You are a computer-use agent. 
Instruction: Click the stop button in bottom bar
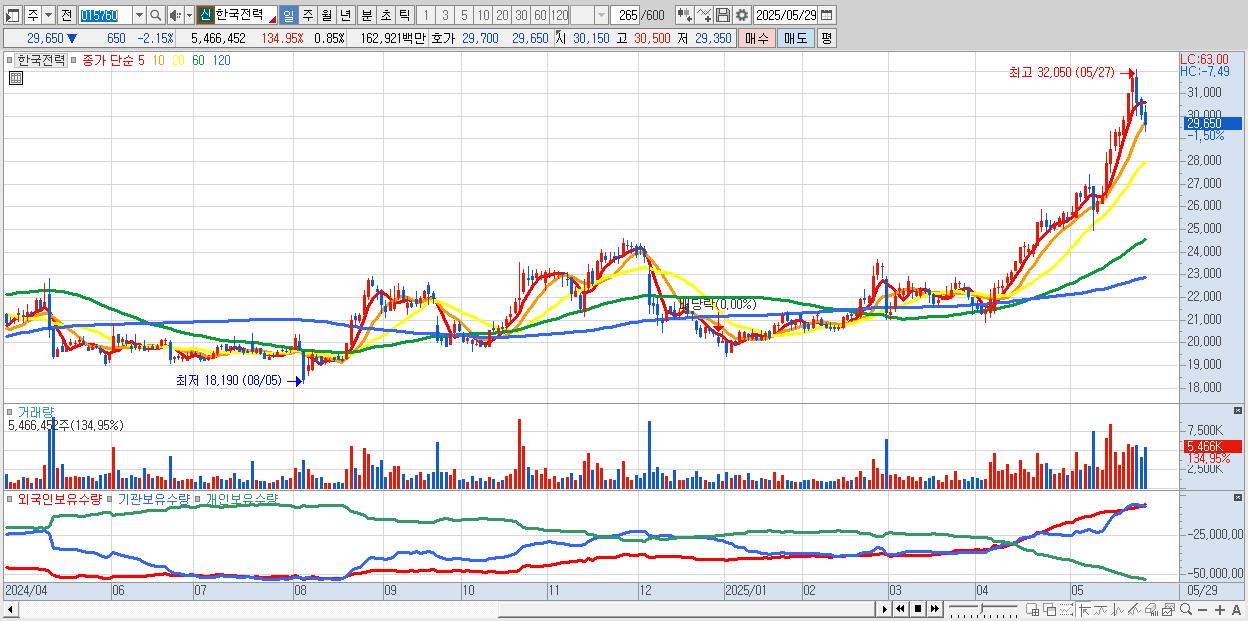(917, 609)
